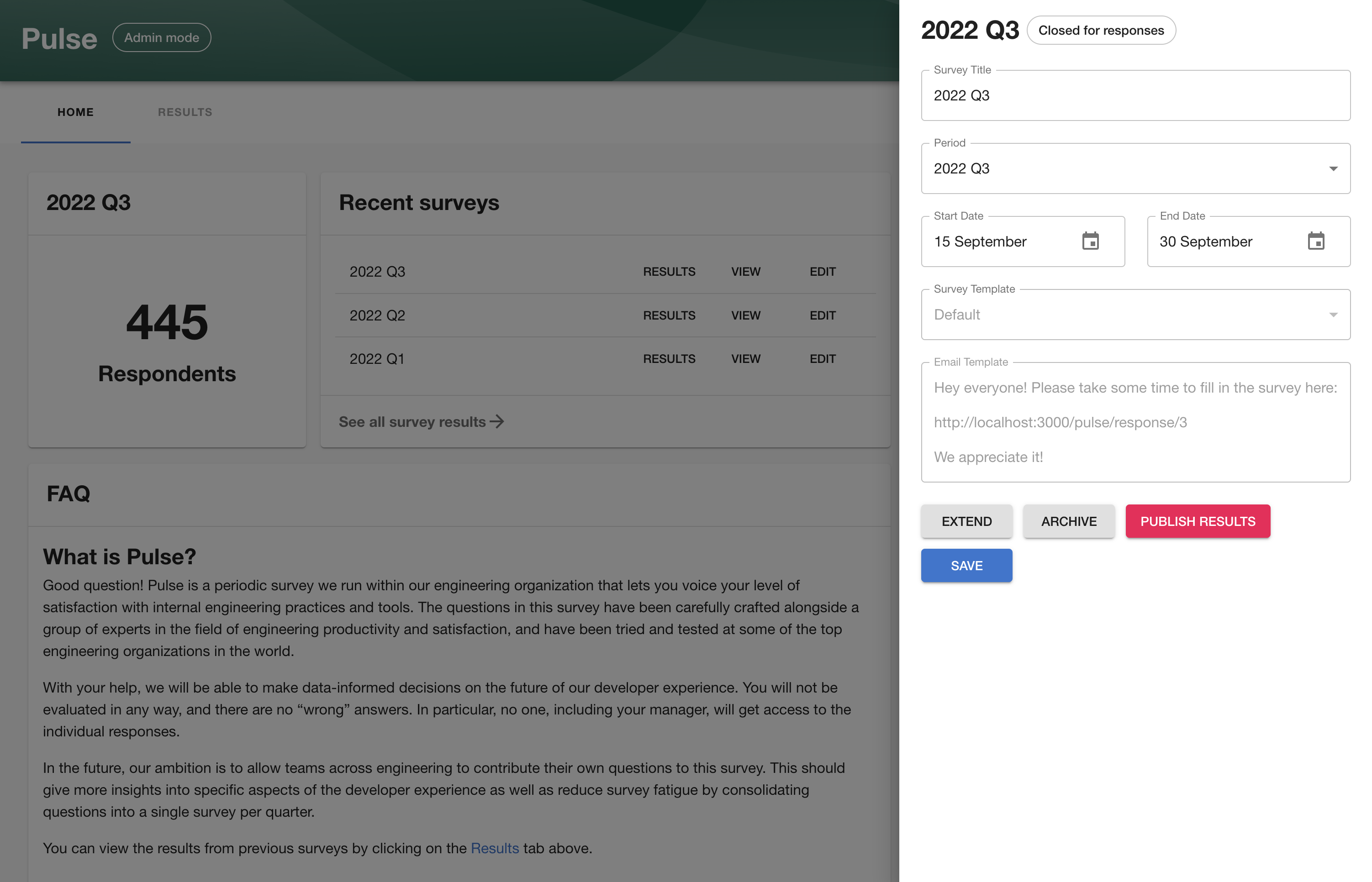The height and width of the screenshot is (882, 1372).
Task: Expand the Survey Template dropdown arrow
Action: (1333, 315)
